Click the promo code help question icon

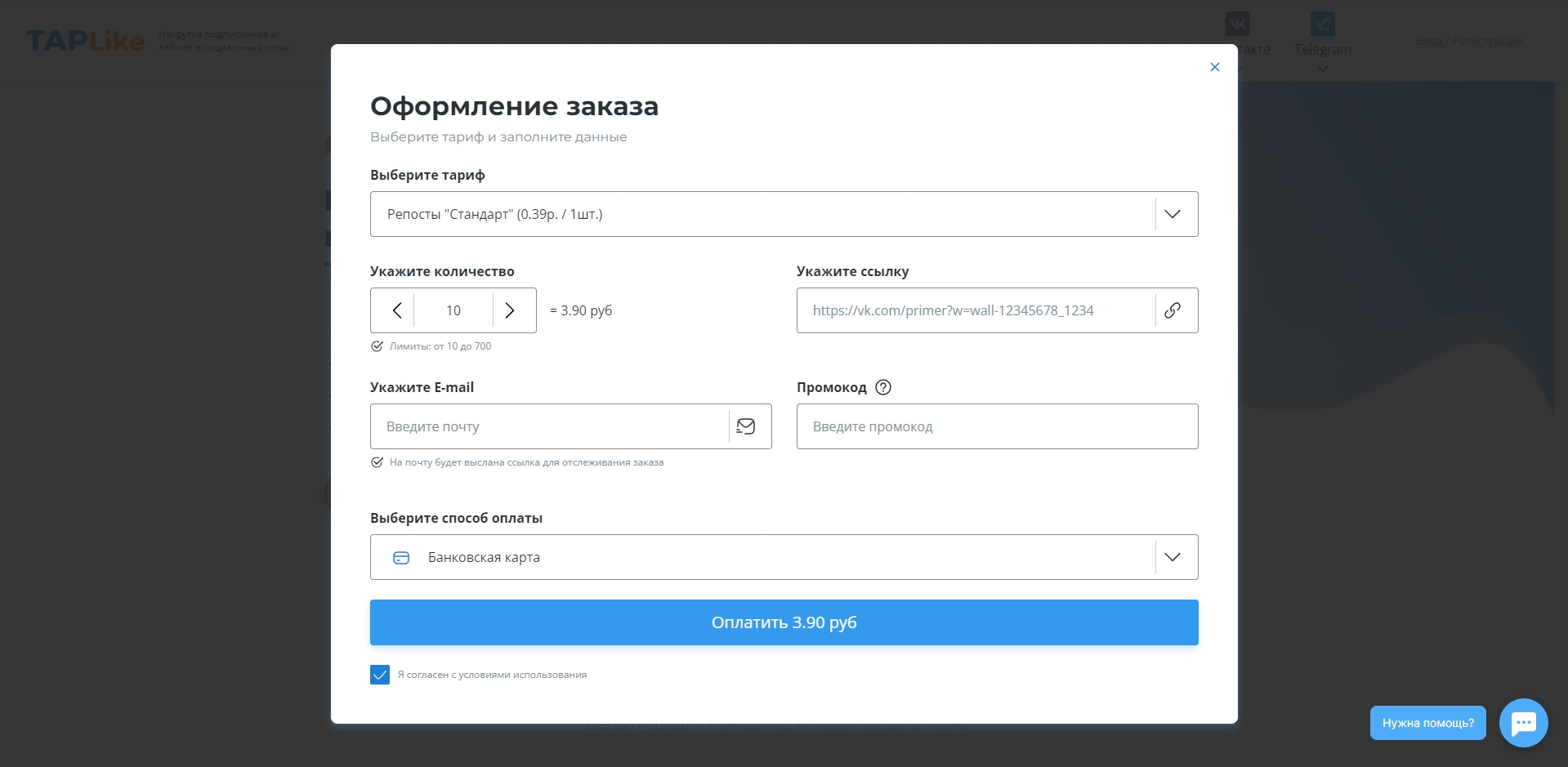click(x=883, y=387)
